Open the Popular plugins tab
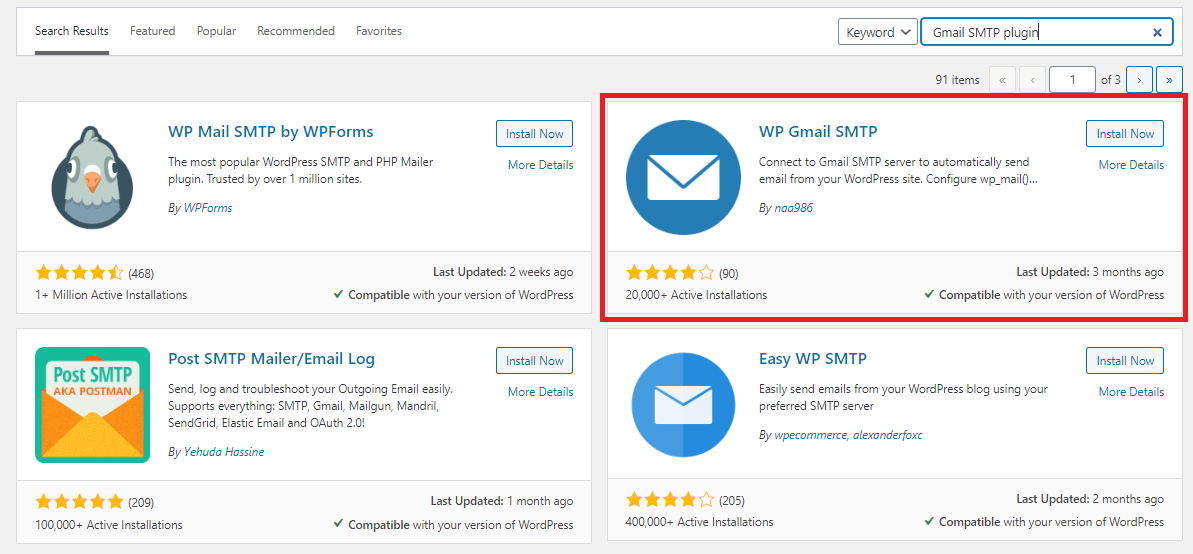Viewport: 1193px width, 554px height. (x=216, y=31)
